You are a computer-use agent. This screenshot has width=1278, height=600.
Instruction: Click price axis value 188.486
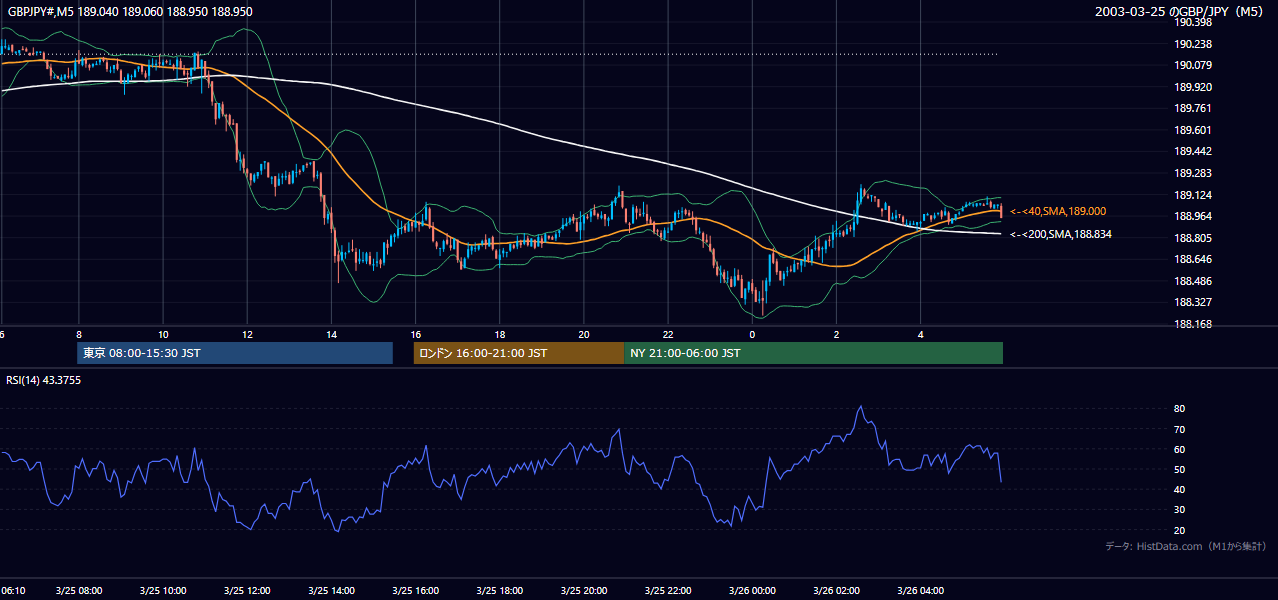click(1193, 281)
